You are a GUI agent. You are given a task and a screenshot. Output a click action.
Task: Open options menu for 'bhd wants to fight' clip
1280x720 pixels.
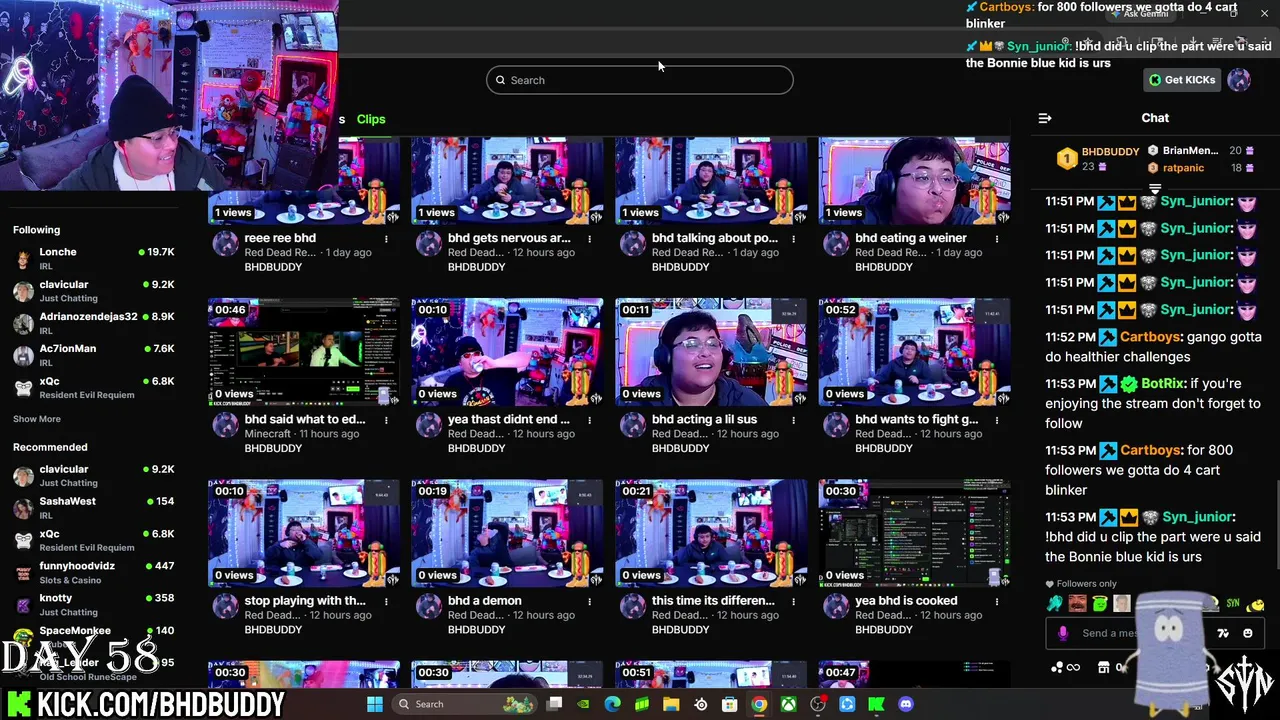tap(997, 420)
